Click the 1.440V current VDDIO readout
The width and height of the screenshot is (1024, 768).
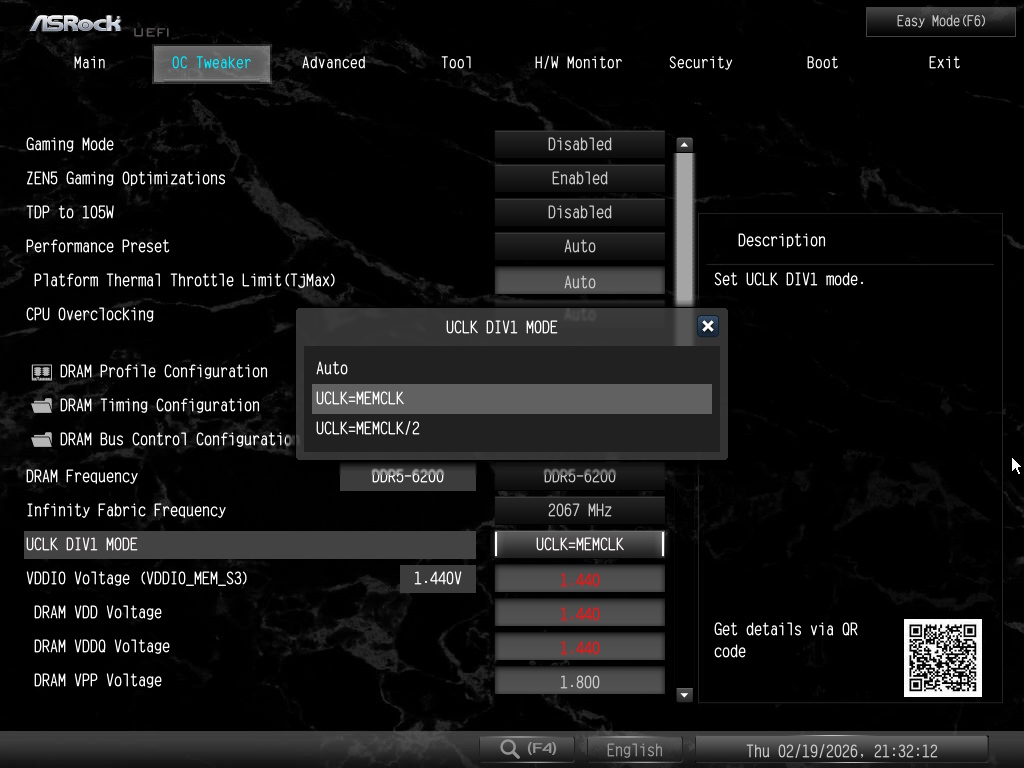pyautogui.click(x=438, y=579)
